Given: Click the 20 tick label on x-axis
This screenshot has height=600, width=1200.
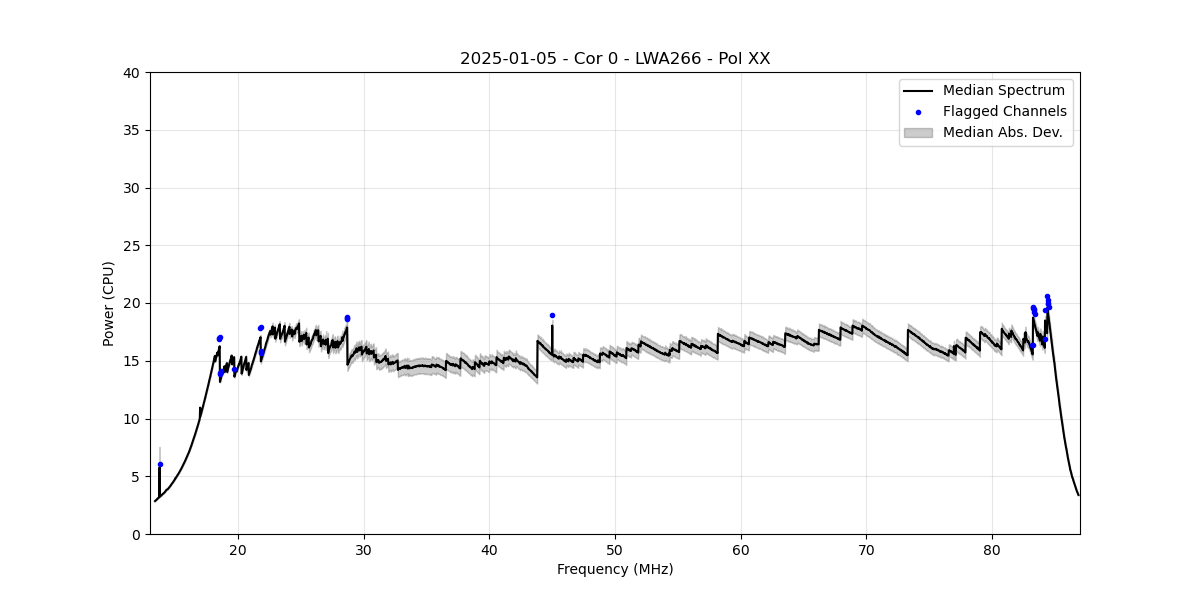Looking at the screenshot, I should [238, 550].
